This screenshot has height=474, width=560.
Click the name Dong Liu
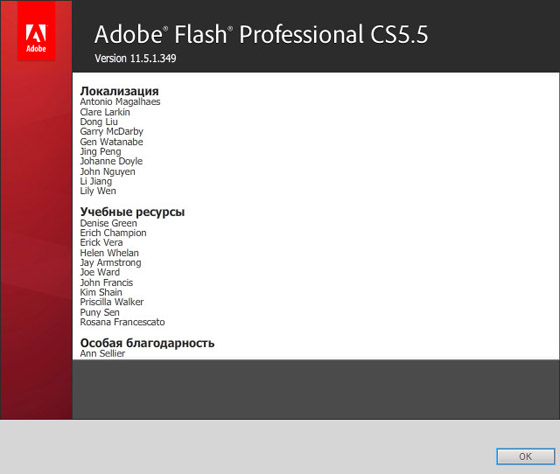99,122
